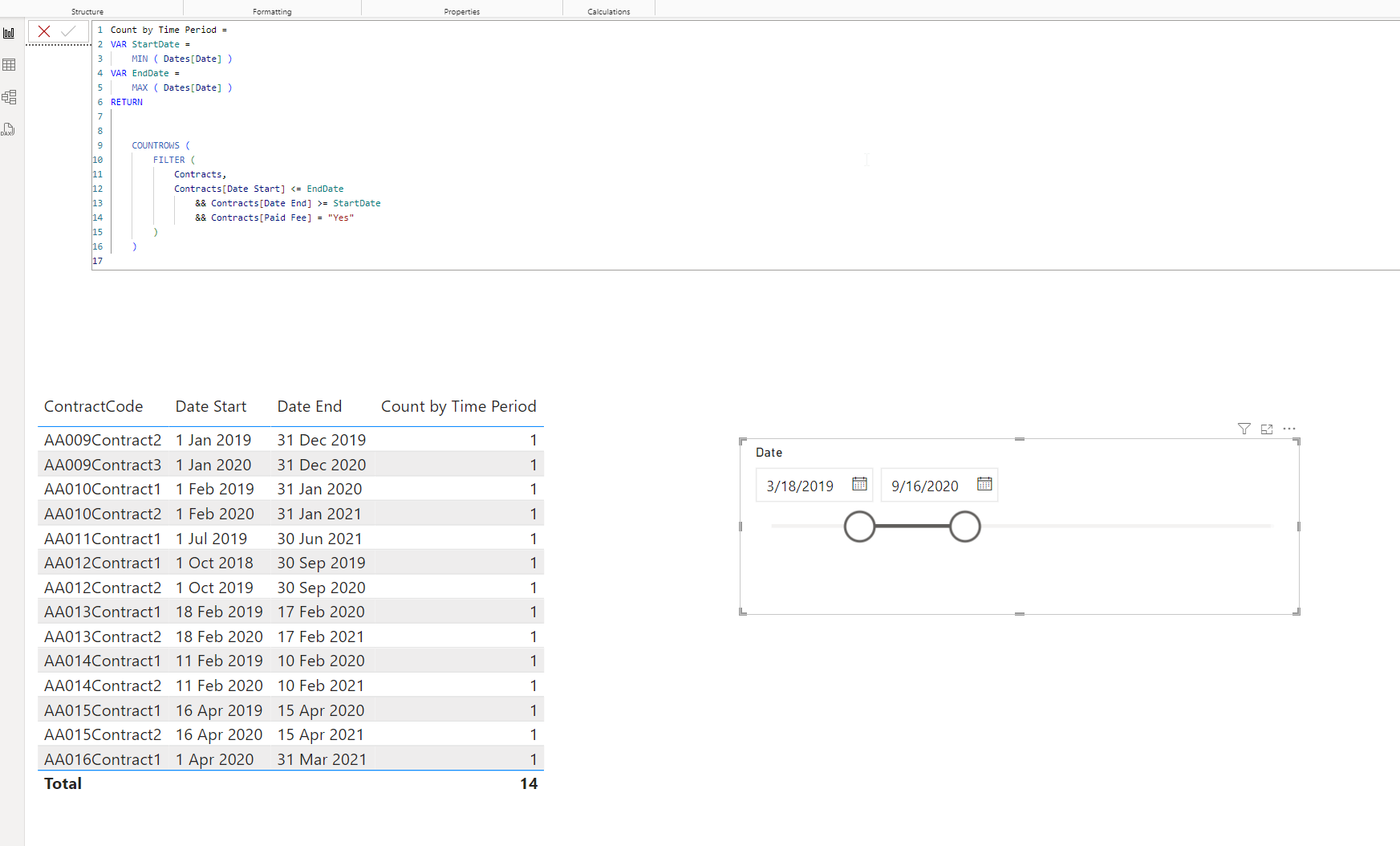Click the AA013Contract2 cell

tap(103, 637)
